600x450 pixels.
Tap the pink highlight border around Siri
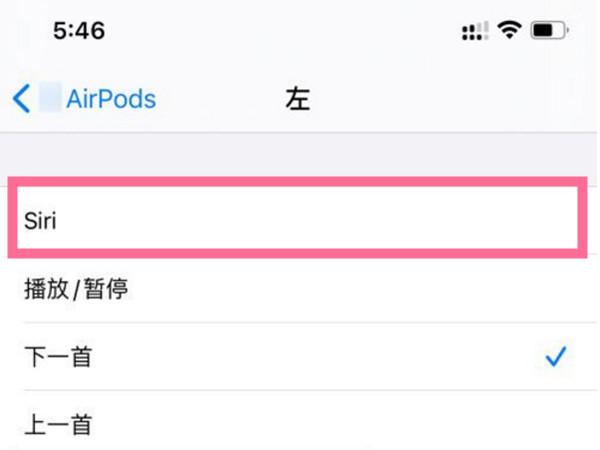coord(300,182)
